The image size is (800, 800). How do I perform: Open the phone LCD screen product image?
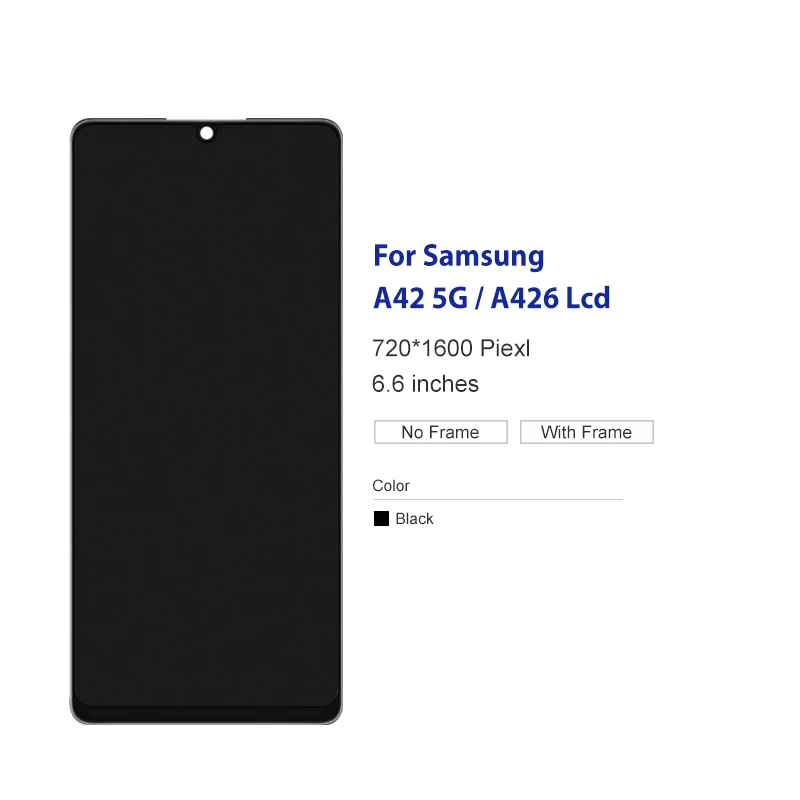[206, 421]
